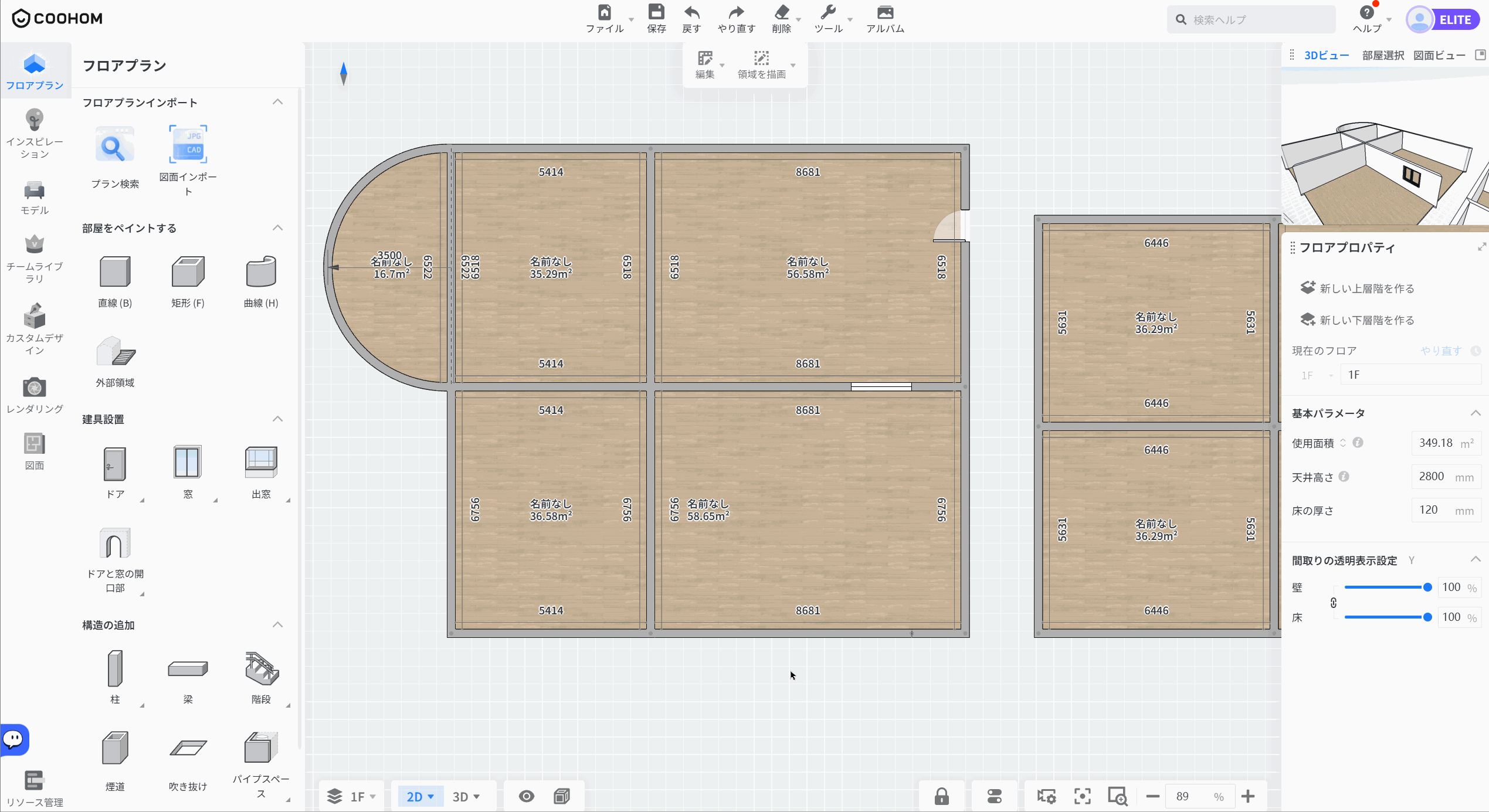Adjust the 壁 wall opacity slider

(x=1386, y=587)
